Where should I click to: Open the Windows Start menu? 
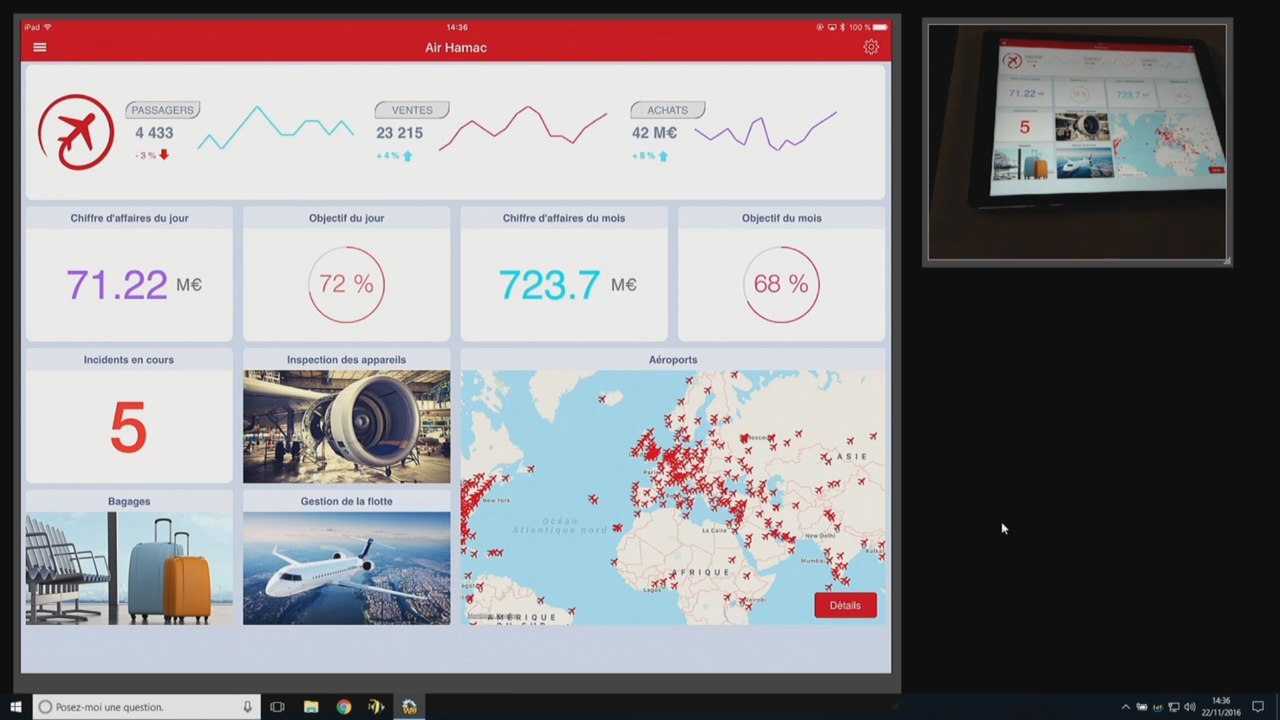click(16, 707)
